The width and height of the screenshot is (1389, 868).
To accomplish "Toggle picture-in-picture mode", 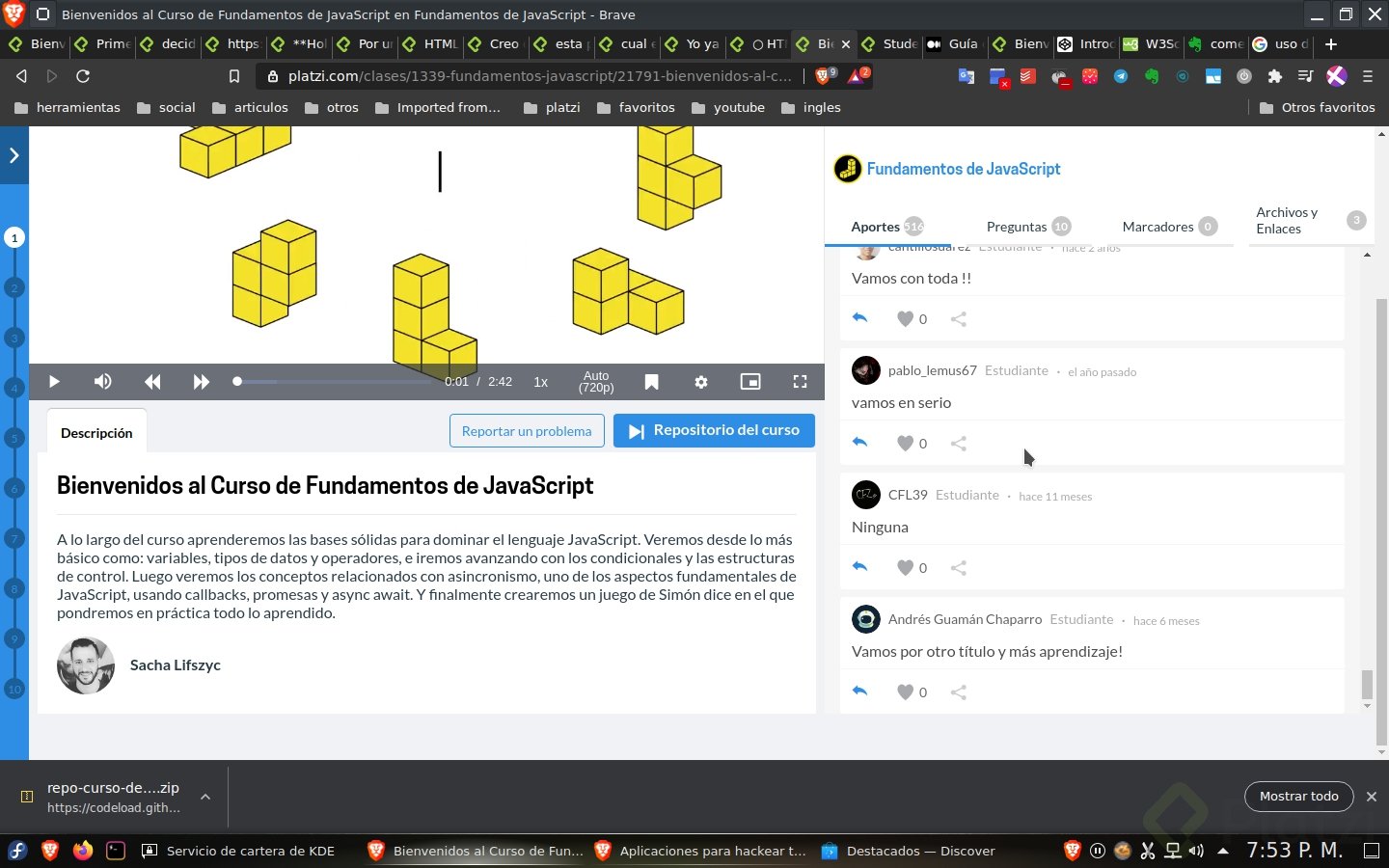I will 750,382.
